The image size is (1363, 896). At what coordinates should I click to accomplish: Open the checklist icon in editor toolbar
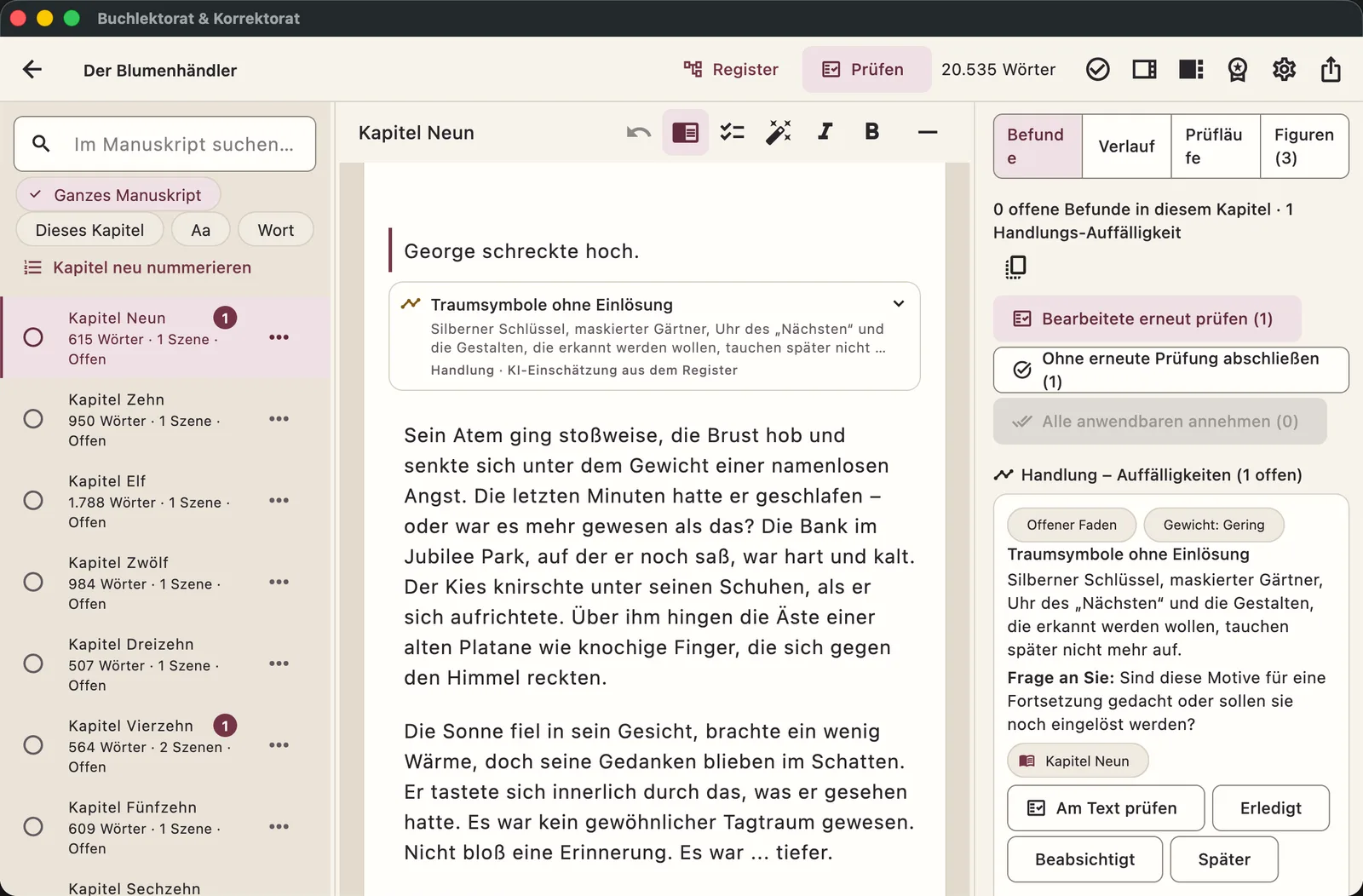point(732,132)
